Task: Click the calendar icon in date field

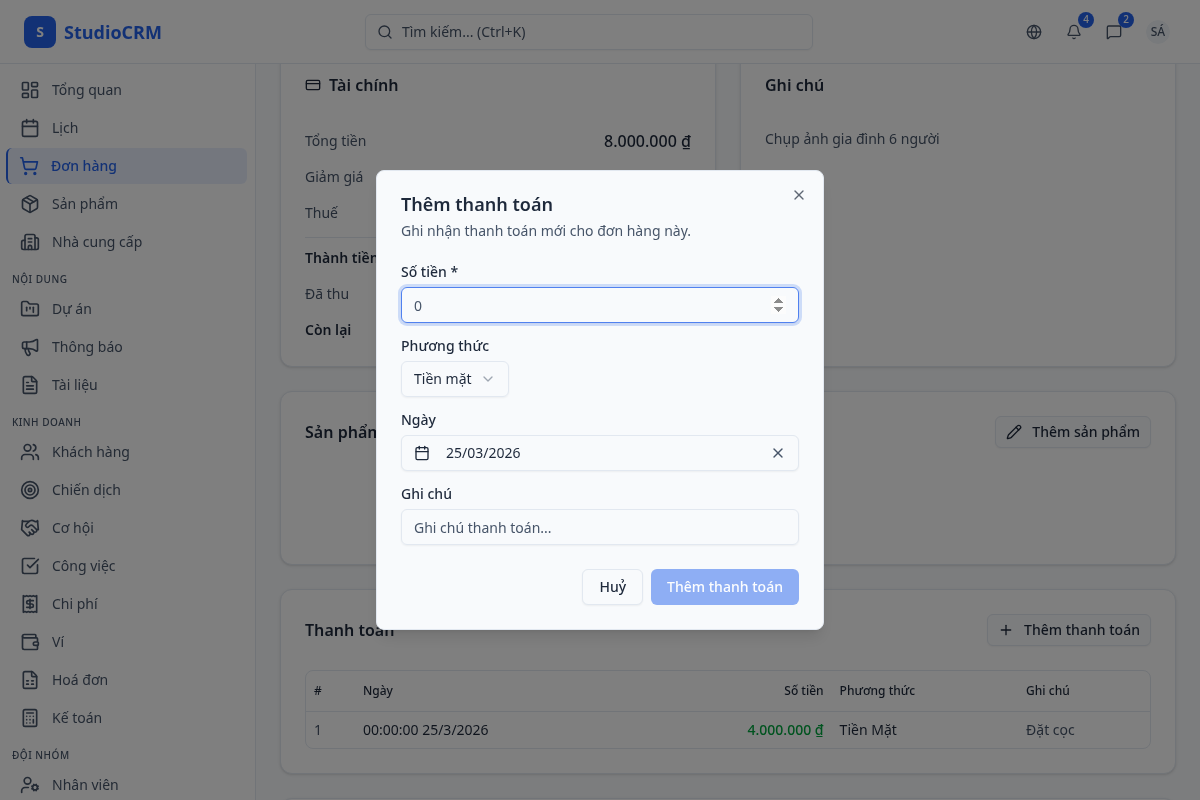Action: click(422, 453)
